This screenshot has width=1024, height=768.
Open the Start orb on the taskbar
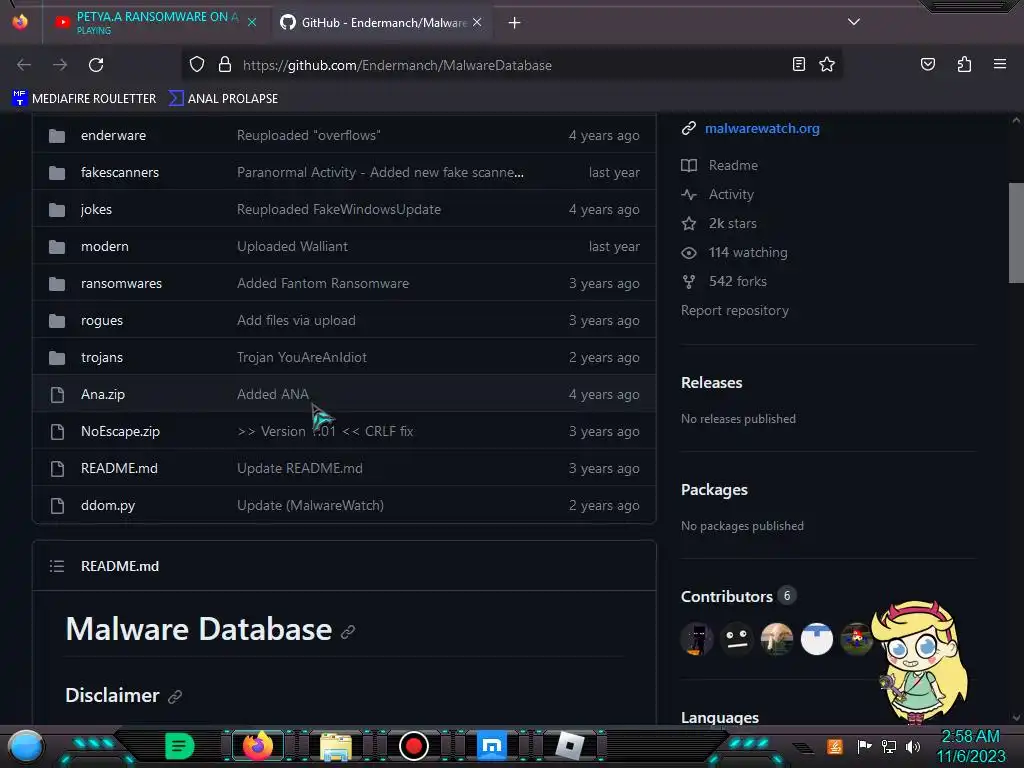(26, 746)
